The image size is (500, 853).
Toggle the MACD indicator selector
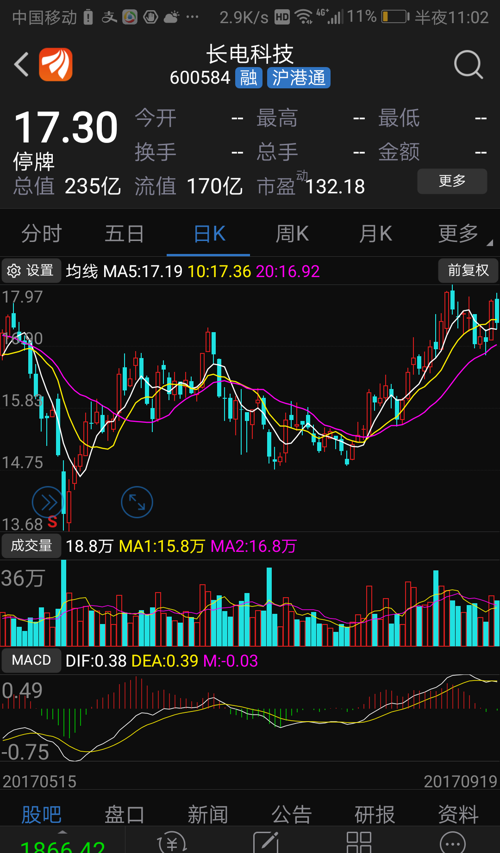pyautogui.click(x=31, y=660)
